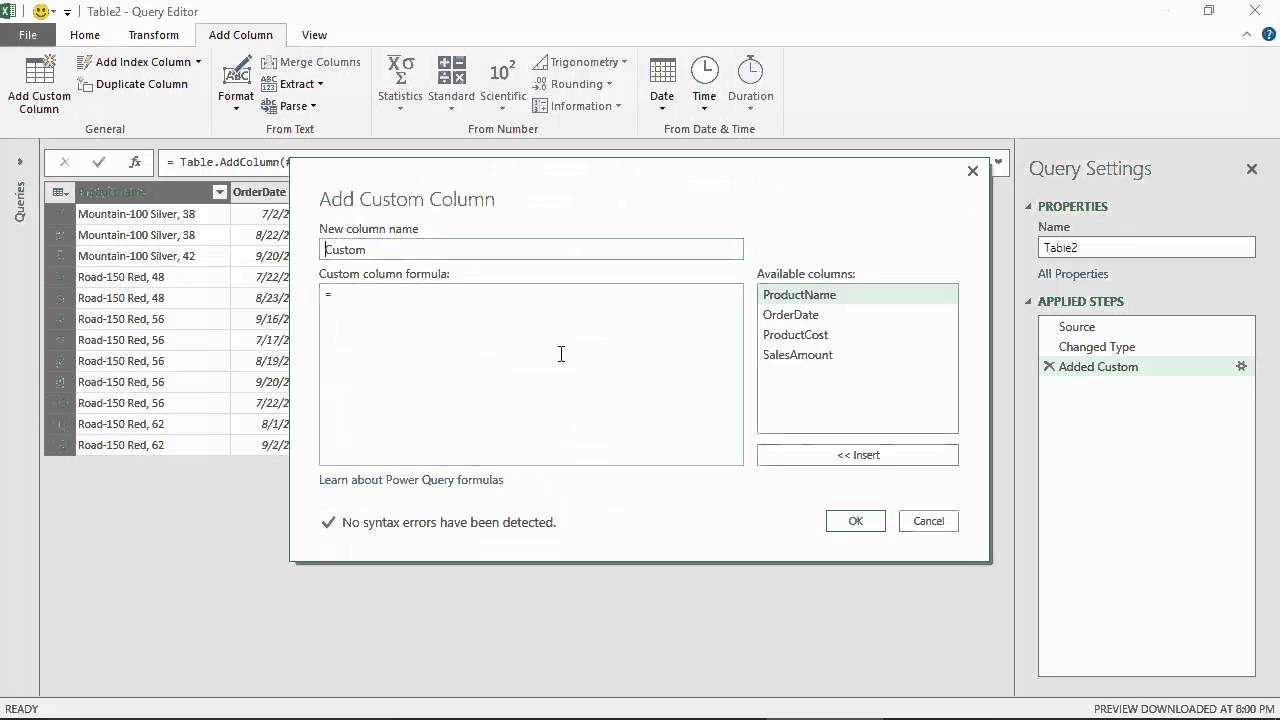
Task: Select SalesAmount in Available columns
Action: 857,355
